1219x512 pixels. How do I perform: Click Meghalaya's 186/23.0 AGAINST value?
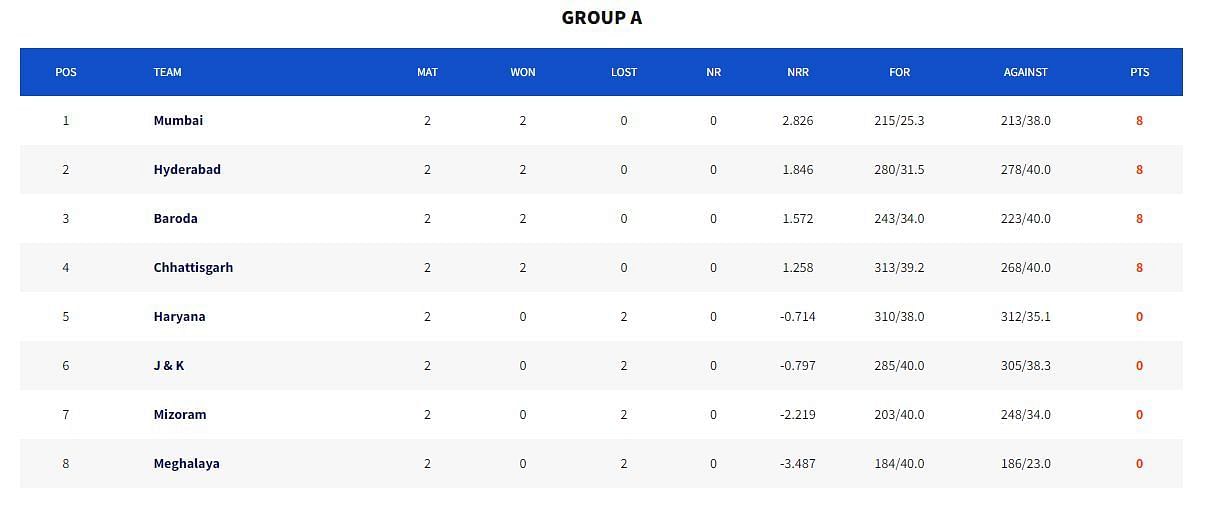[x=1025, y=463]
